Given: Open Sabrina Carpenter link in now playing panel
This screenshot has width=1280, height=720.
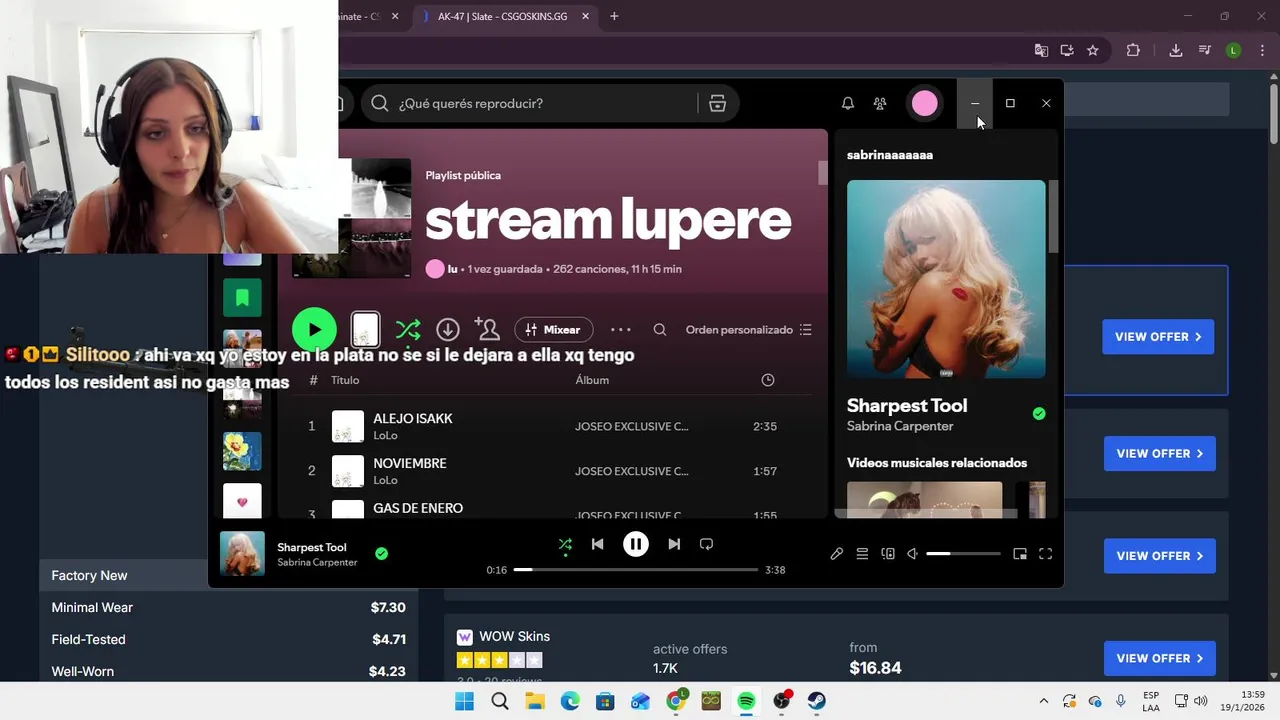Looking at the screenshot, I should [900, 426].
